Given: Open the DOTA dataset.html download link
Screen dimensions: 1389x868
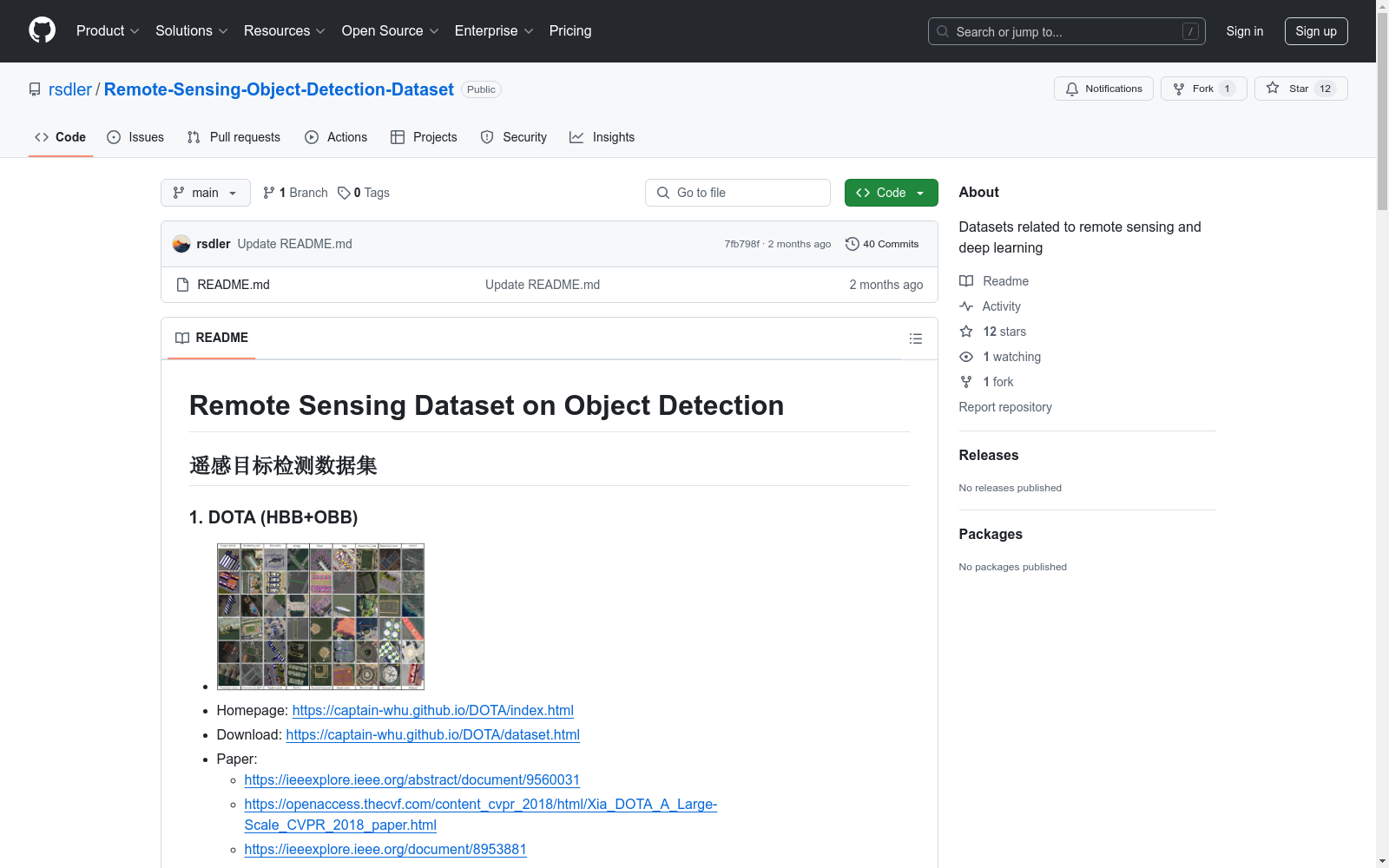Looking at the screenshot, I should coord(433,734).
